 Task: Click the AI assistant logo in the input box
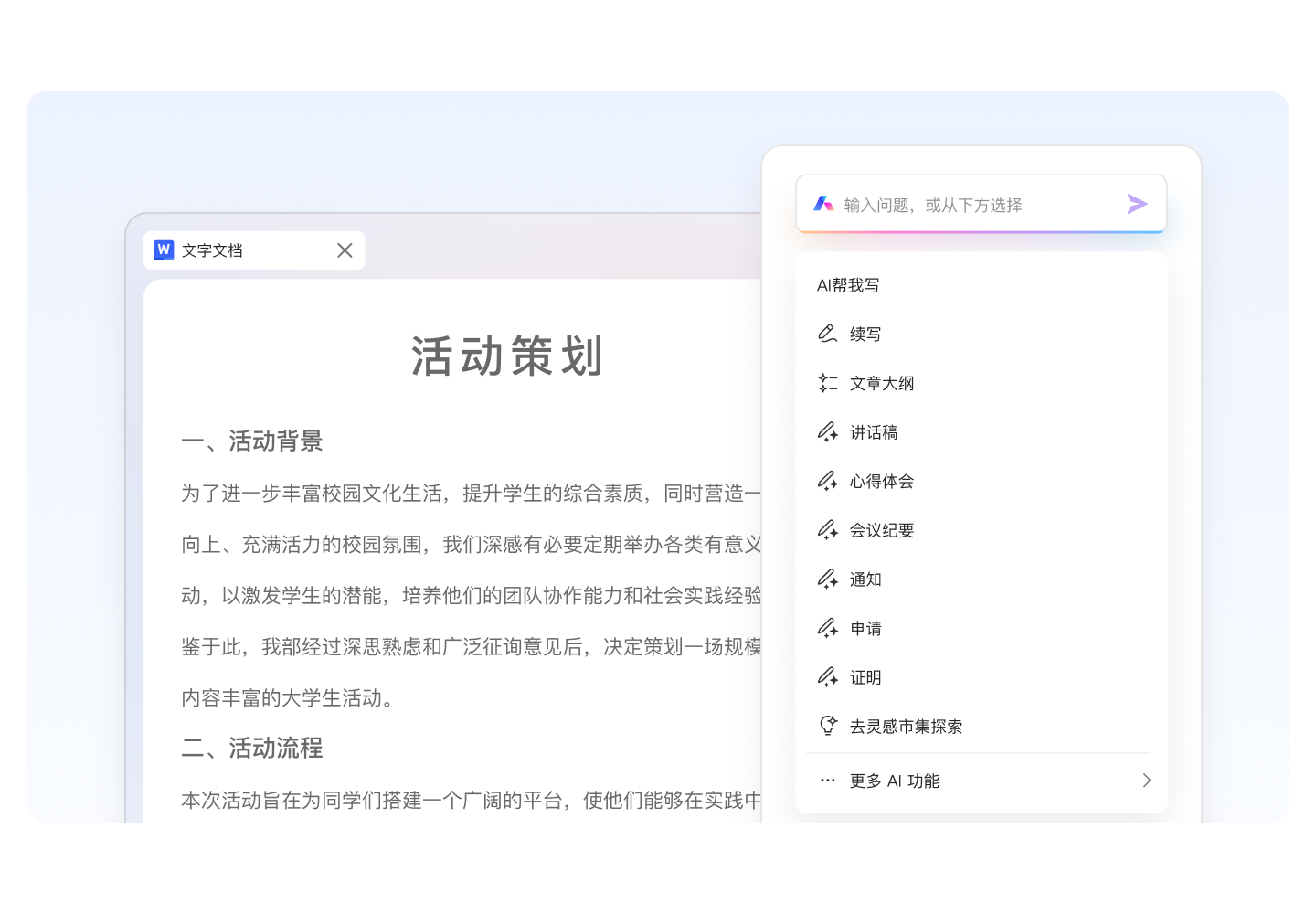coord(825,204)
